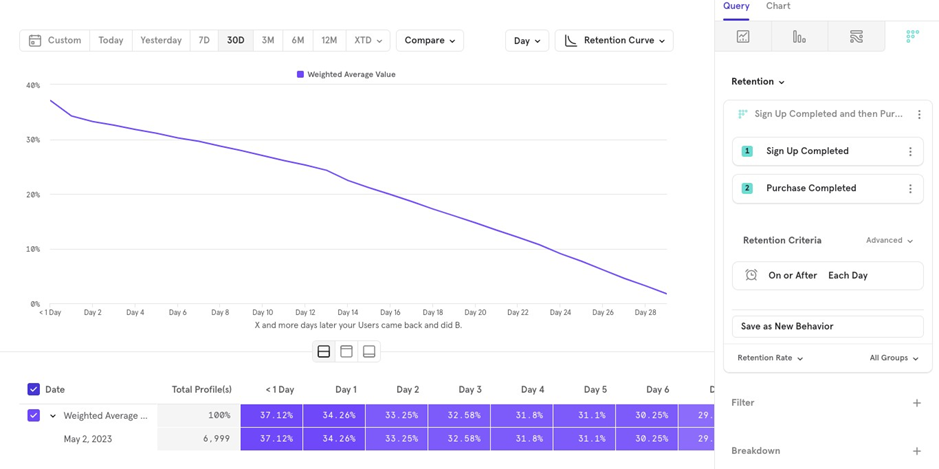Open options menu for Sign Up Completed step

tap(910, 152)
